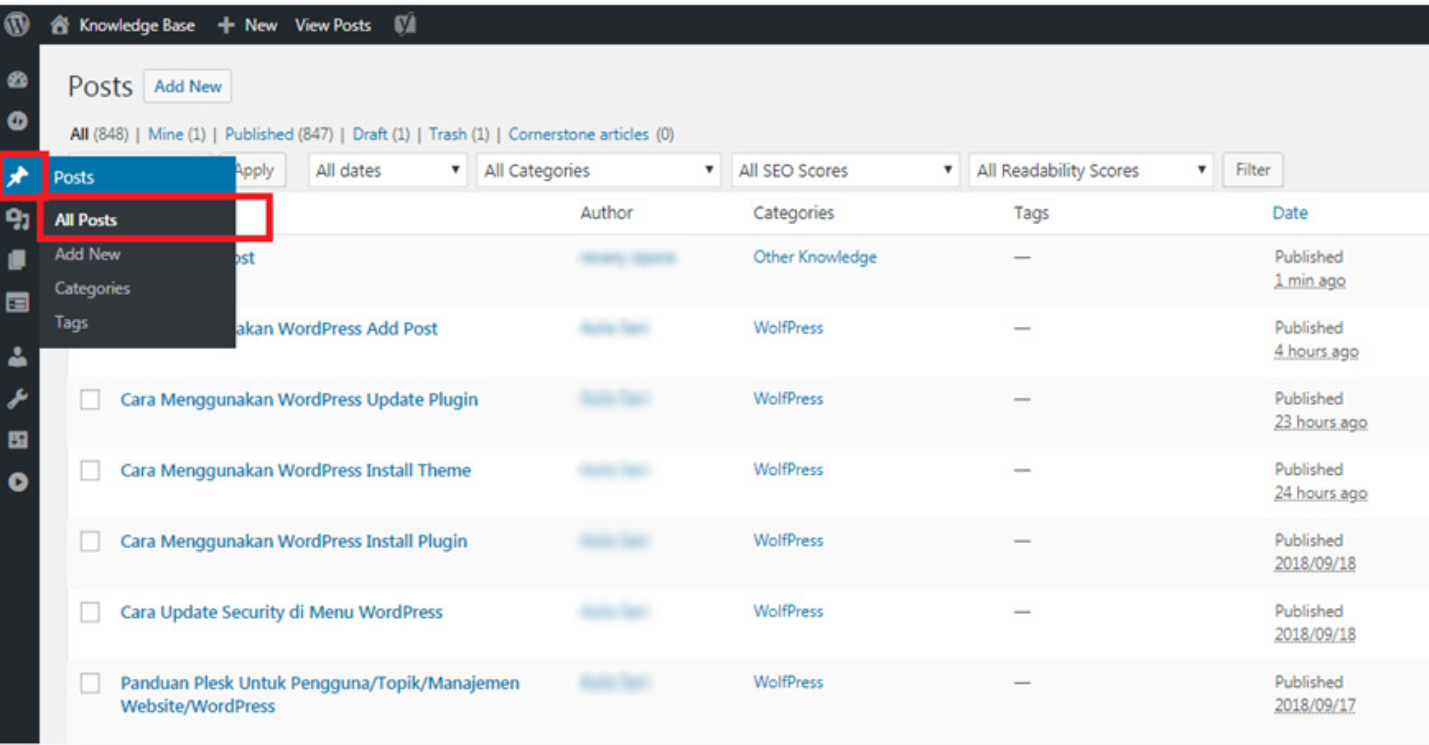The height and width of the screenshot is (745, 1429).
Task: Select the Posts pushpin icon in the sidebar
Action: point(18,177)
